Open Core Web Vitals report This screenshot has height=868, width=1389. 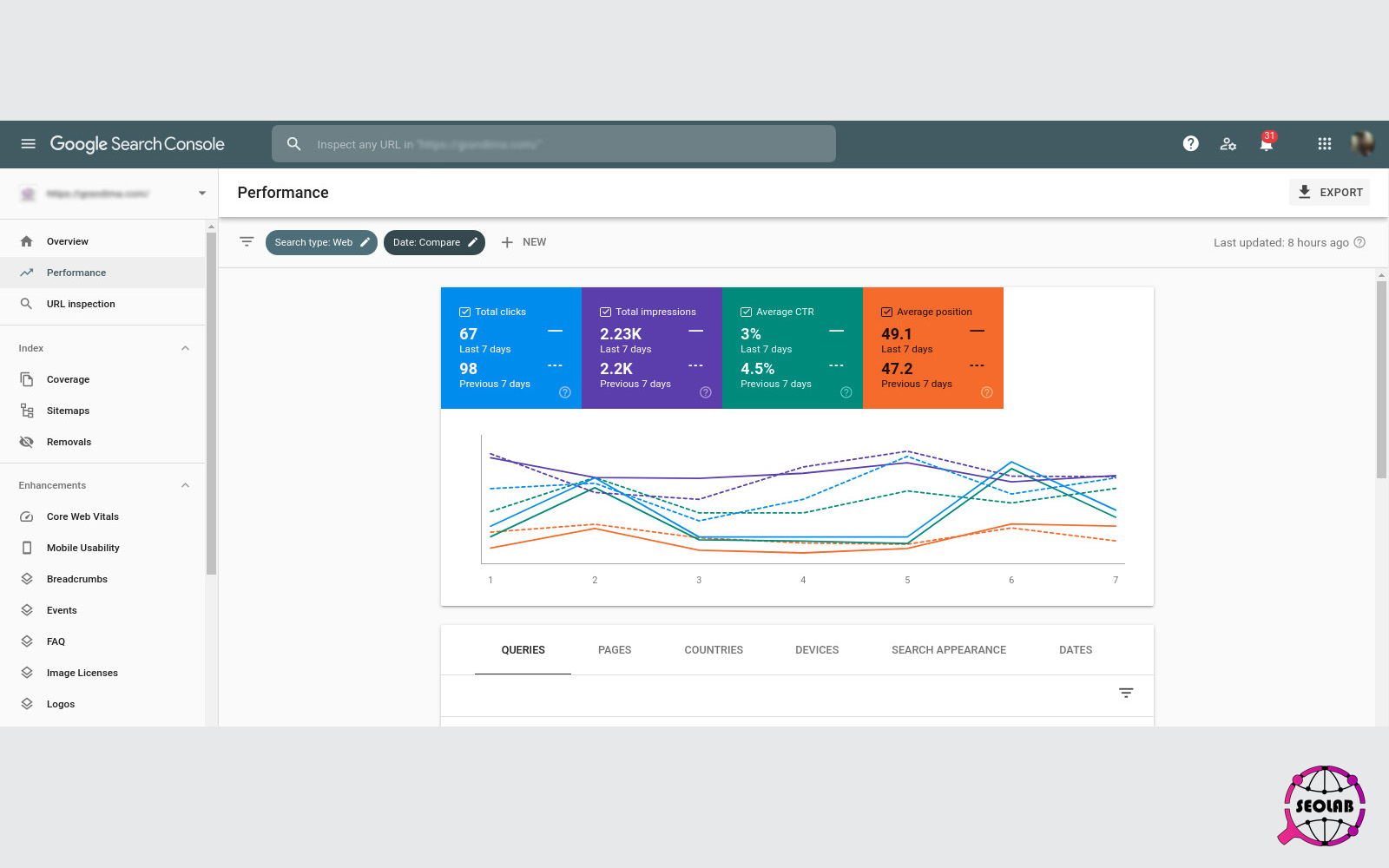point(102,516)
